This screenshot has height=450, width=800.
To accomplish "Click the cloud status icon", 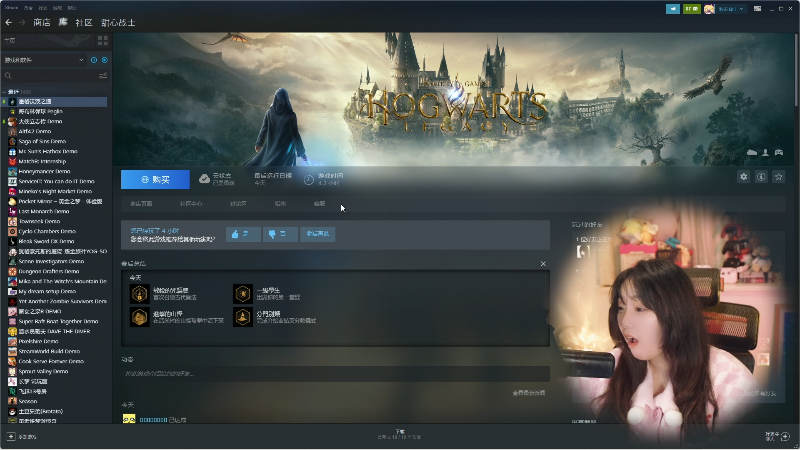I will point(204,179).
